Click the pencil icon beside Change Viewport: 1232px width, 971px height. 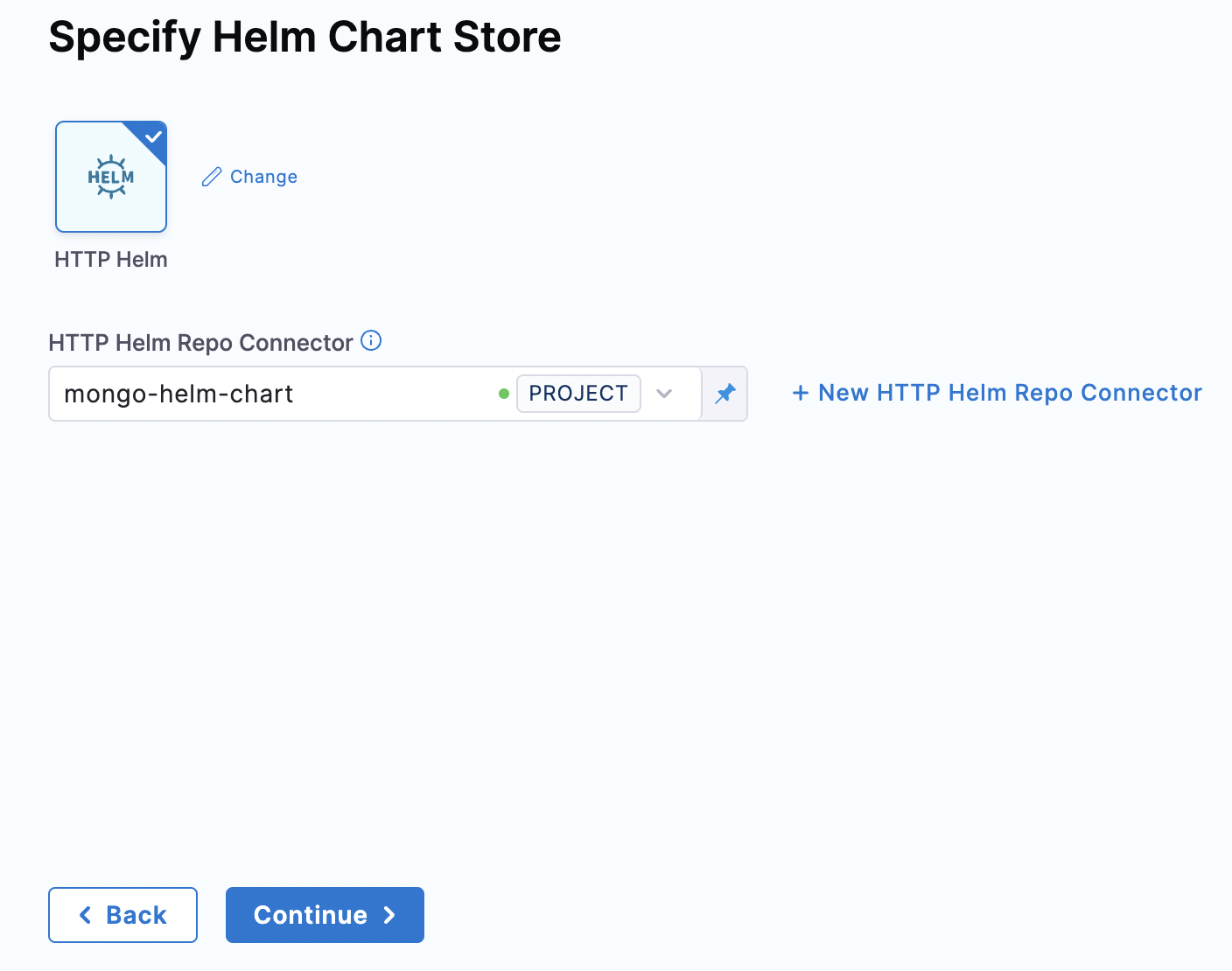point(211,176)
